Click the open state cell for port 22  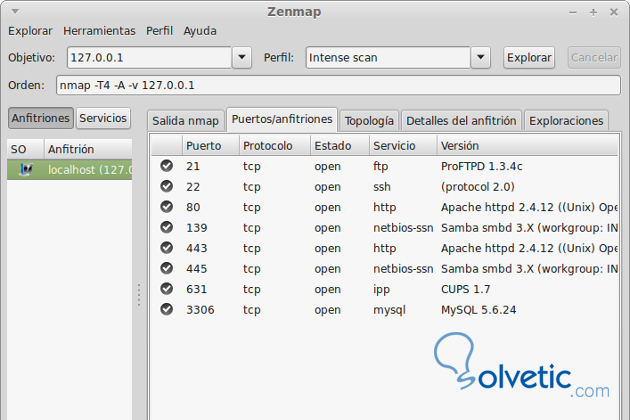point(327,187)
